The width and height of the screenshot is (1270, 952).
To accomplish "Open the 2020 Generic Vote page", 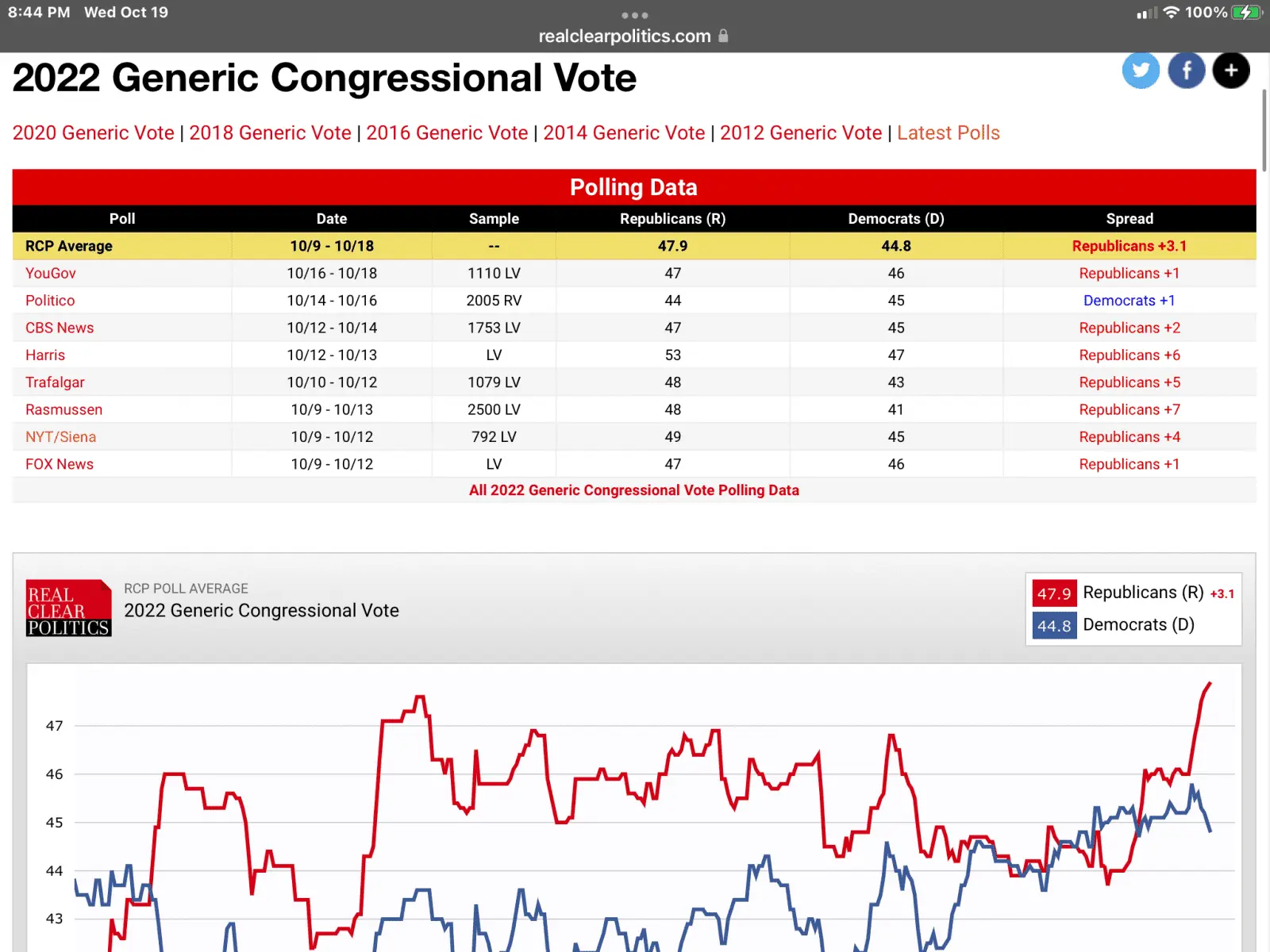I will click(94, 132).
